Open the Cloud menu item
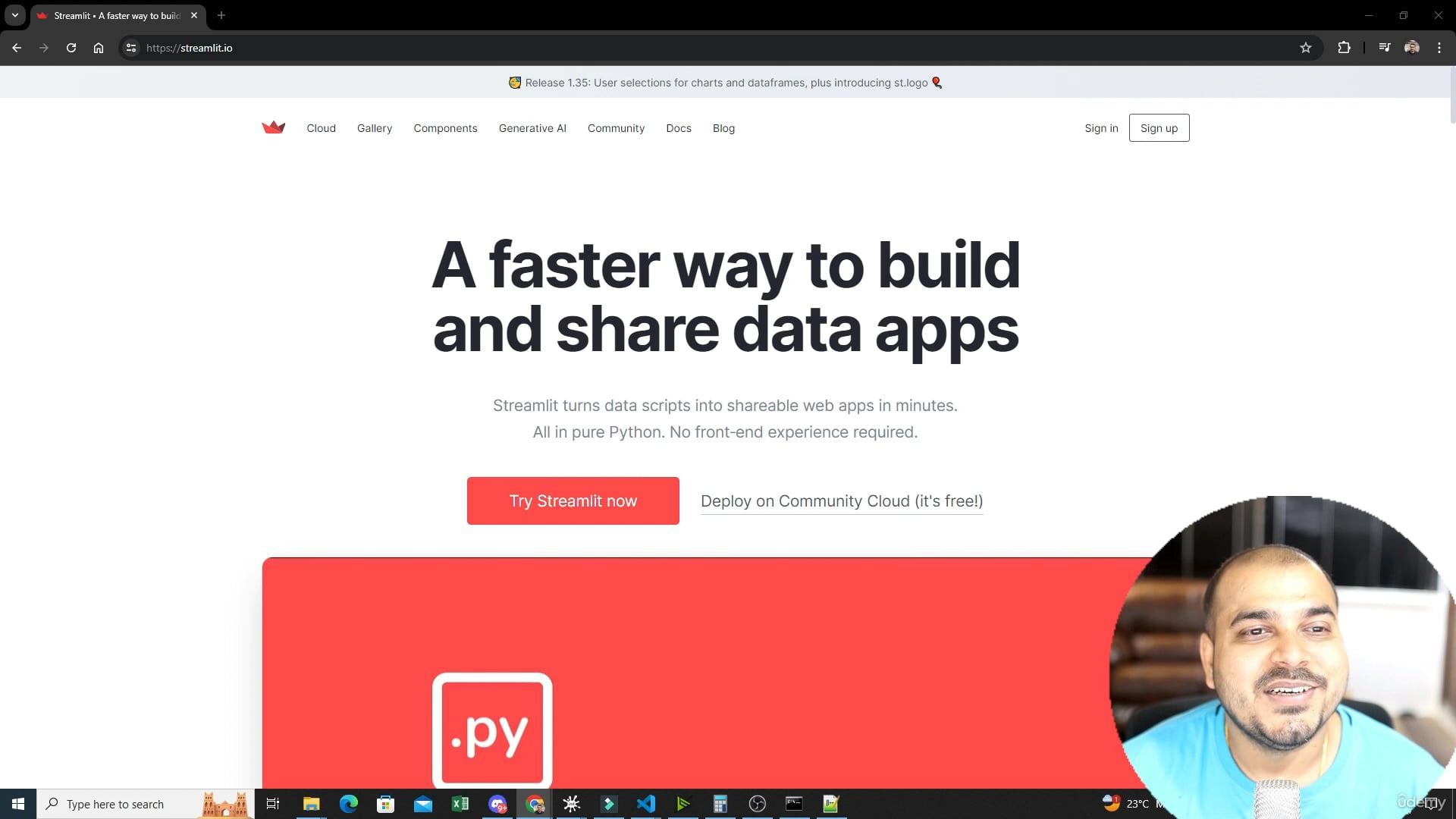The image size is (1456, 819). [321, 128]
